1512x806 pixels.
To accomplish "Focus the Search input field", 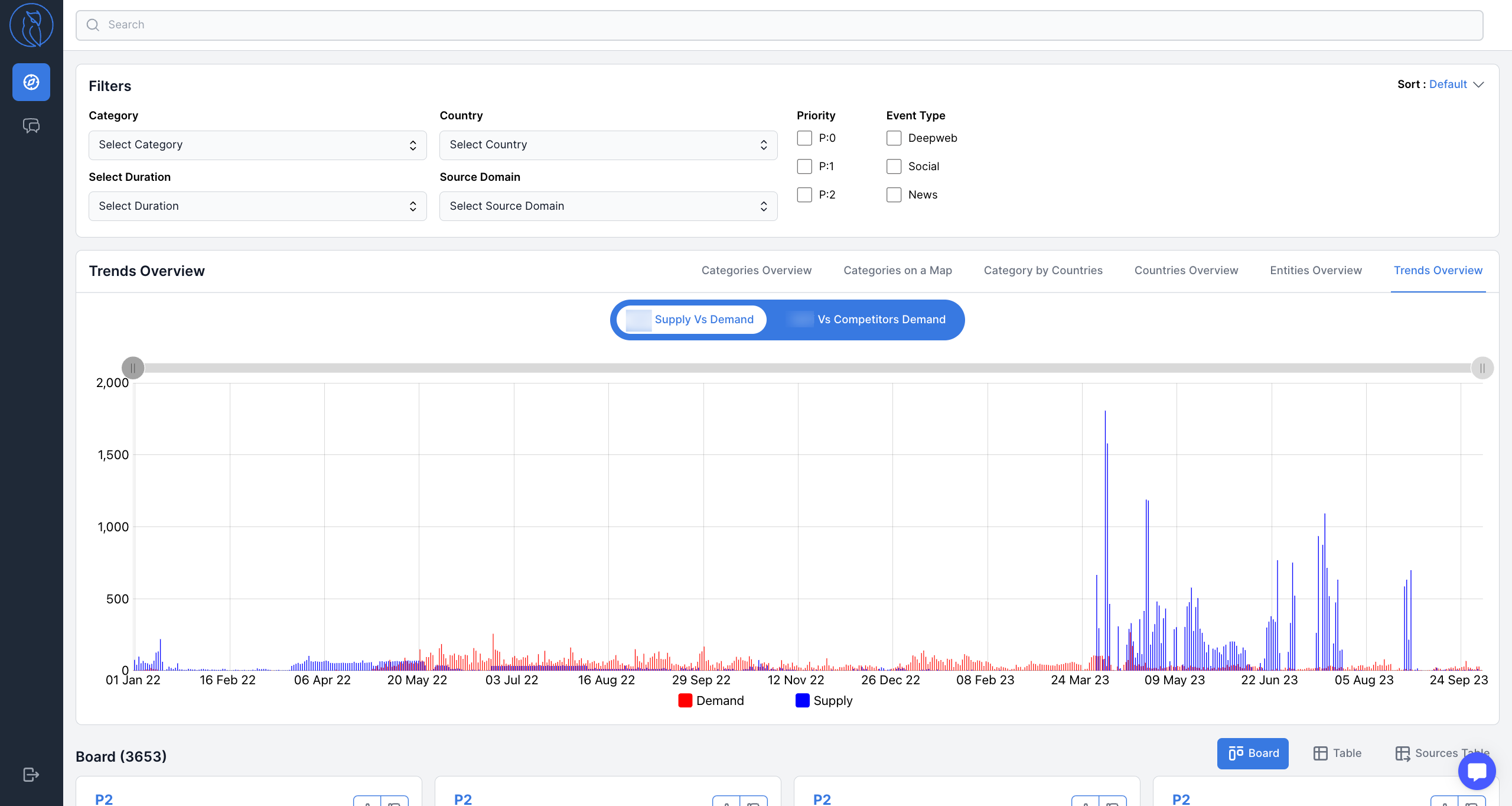I will click(780, 25).
